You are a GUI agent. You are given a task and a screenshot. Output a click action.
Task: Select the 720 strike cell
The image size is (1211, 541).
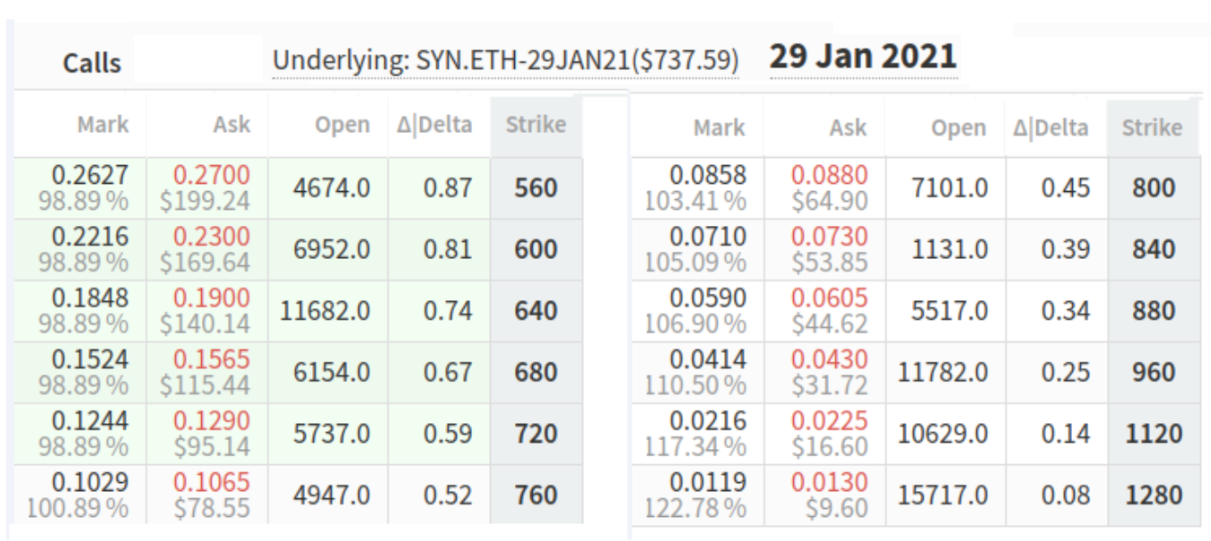pyautogui.click(x=535, y=434)
